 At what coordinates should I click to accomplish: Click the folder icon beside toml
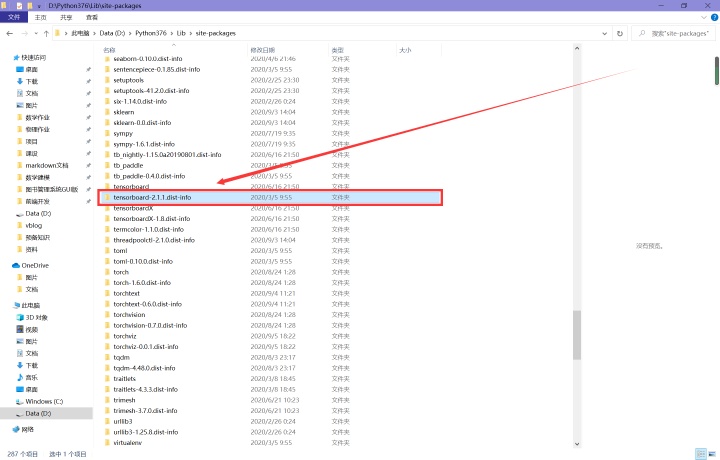pyautogui.click(x=107, y=251)
